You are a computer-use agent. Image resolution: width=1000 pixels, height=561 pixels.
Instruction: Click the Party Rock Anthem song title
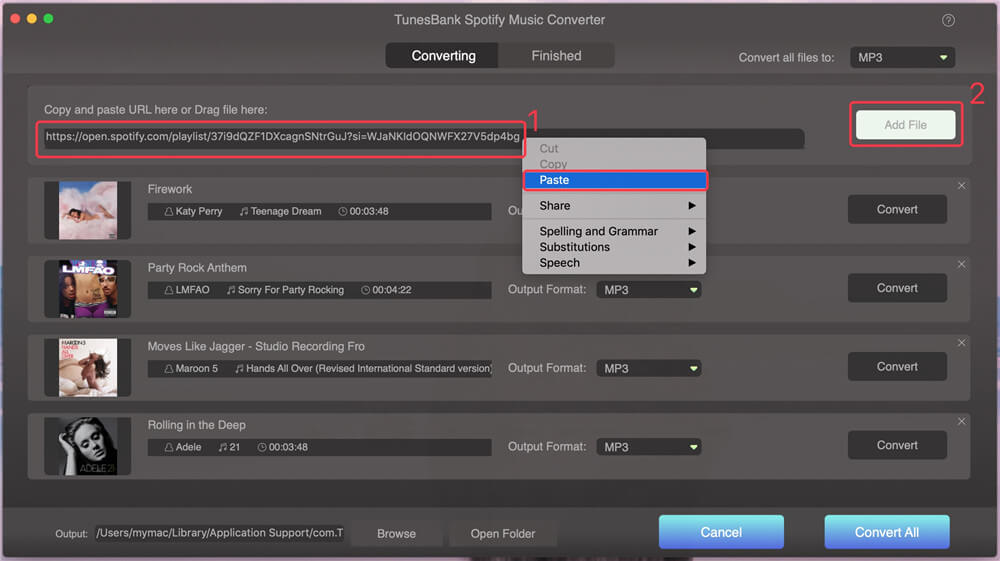197,268
